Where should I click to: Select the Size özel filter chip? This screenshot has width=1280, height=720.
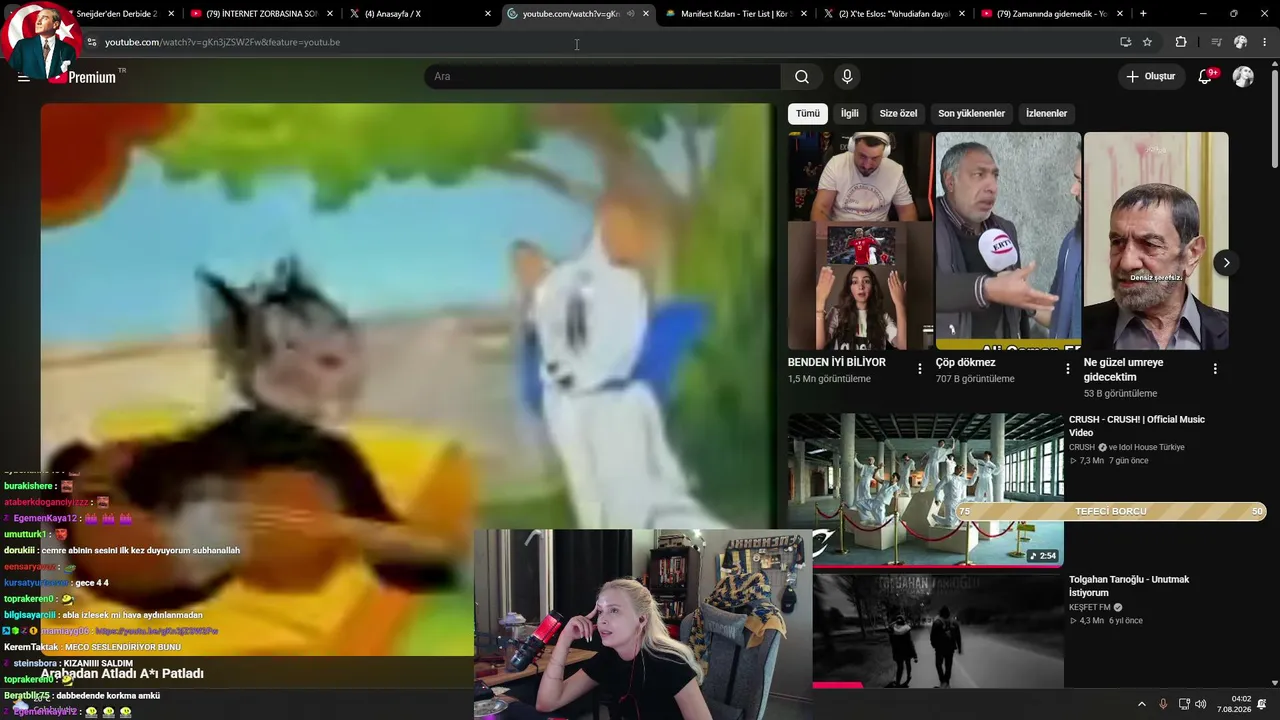tap(898, 113)
